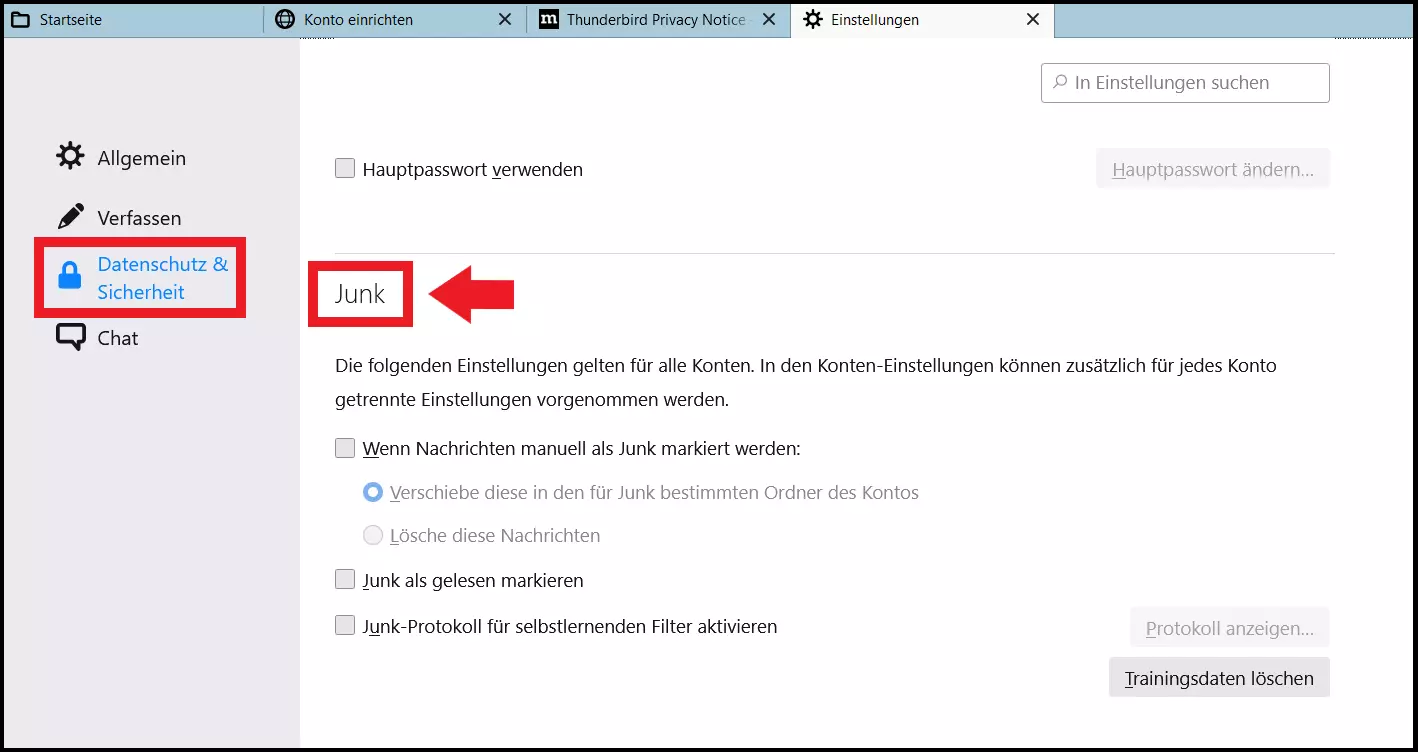Click the Datenschutz & Sicherheit lock icon

tap(69, 277)
